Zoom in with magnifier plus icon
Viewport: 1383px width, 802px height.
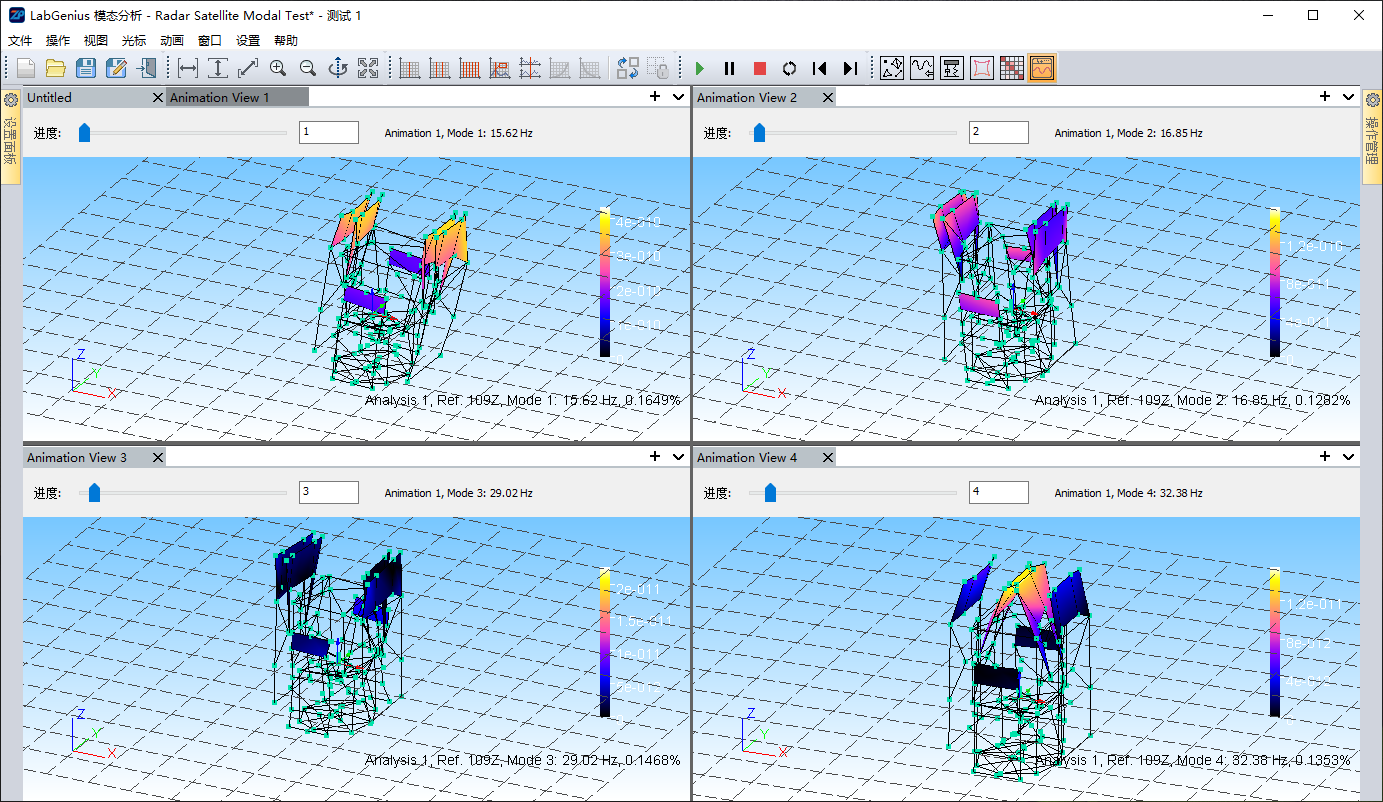278,68
